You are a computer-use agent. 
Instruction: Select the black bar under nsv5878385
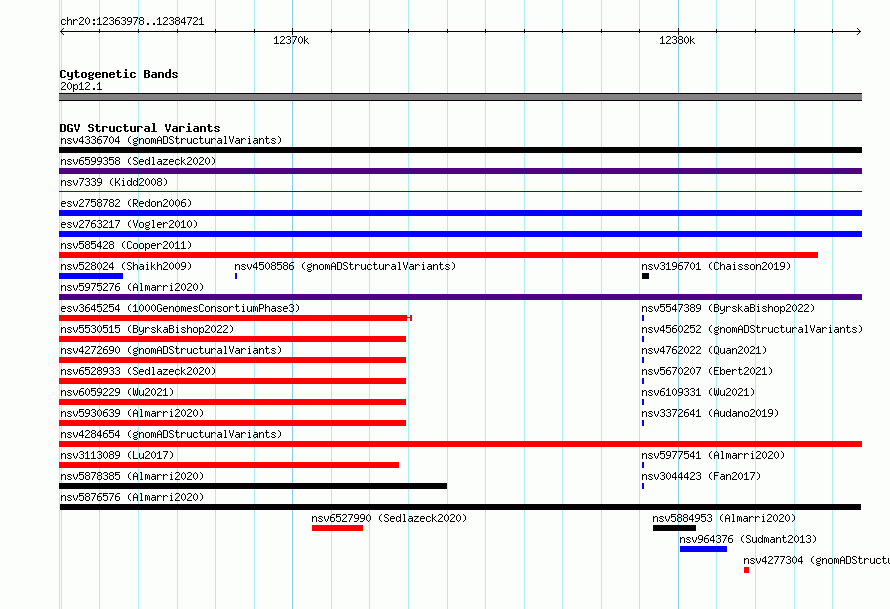253,486
